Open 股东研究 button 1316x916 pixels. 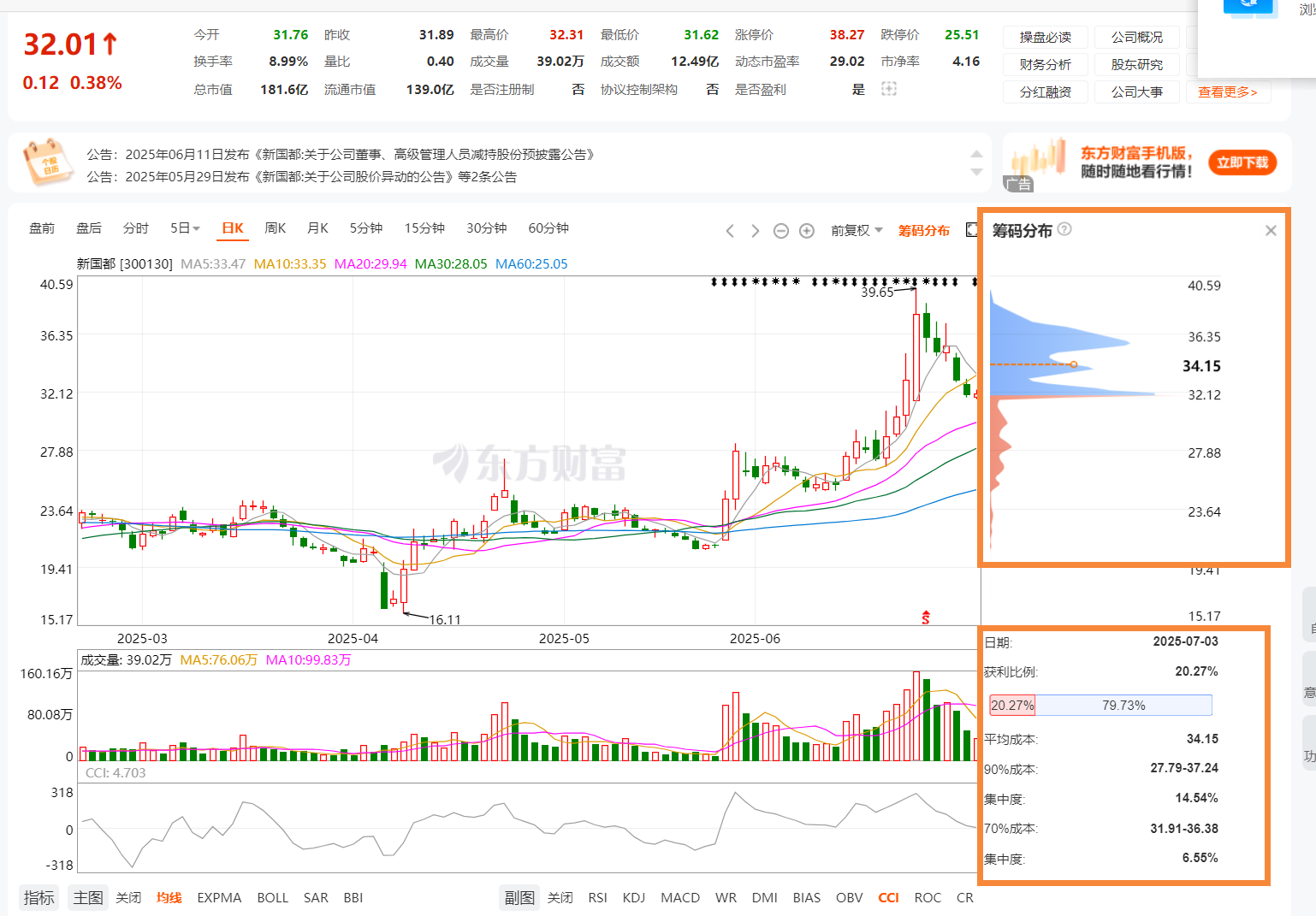point(1137,64)
